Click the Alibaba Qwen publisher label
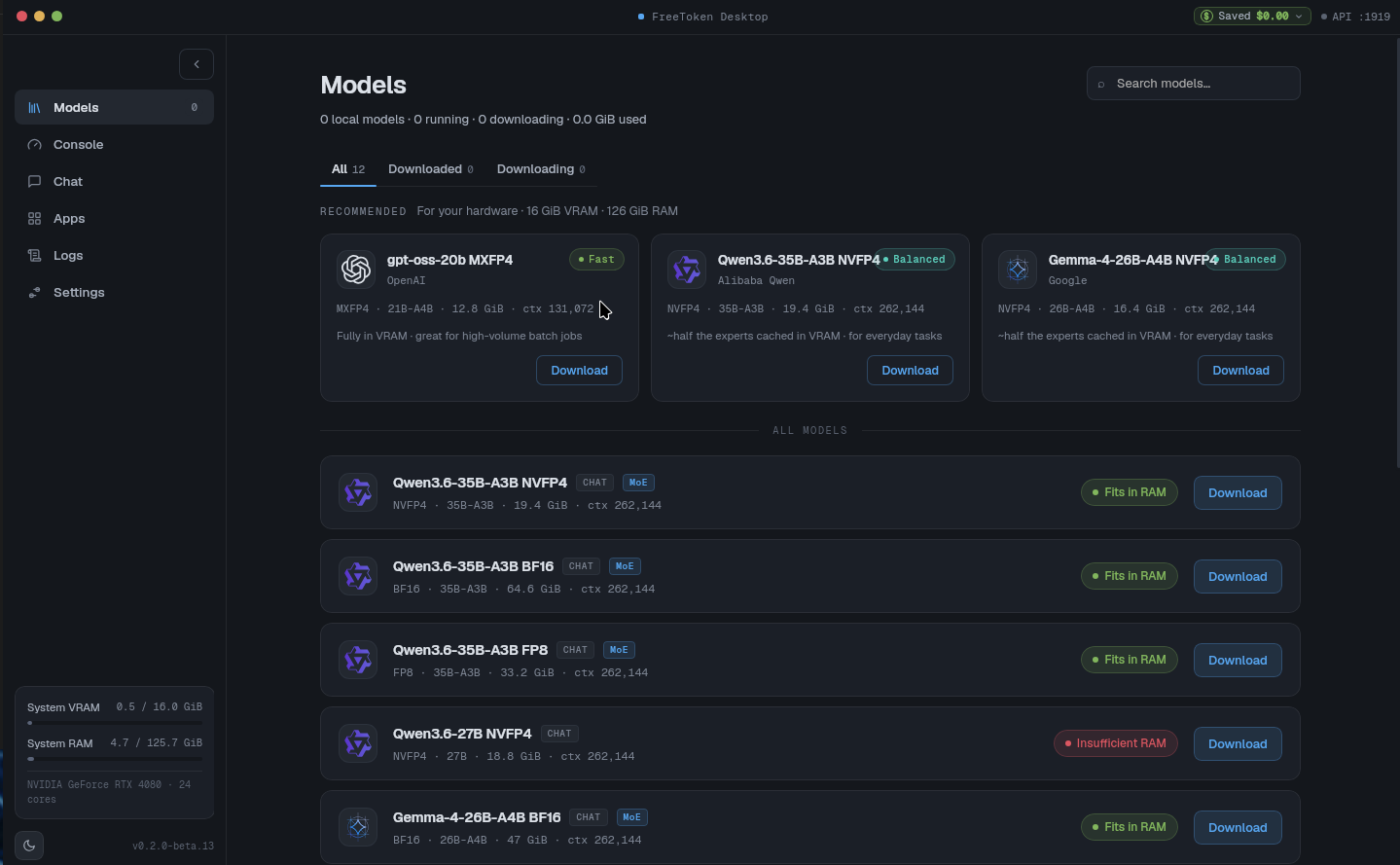 [756, 281]
